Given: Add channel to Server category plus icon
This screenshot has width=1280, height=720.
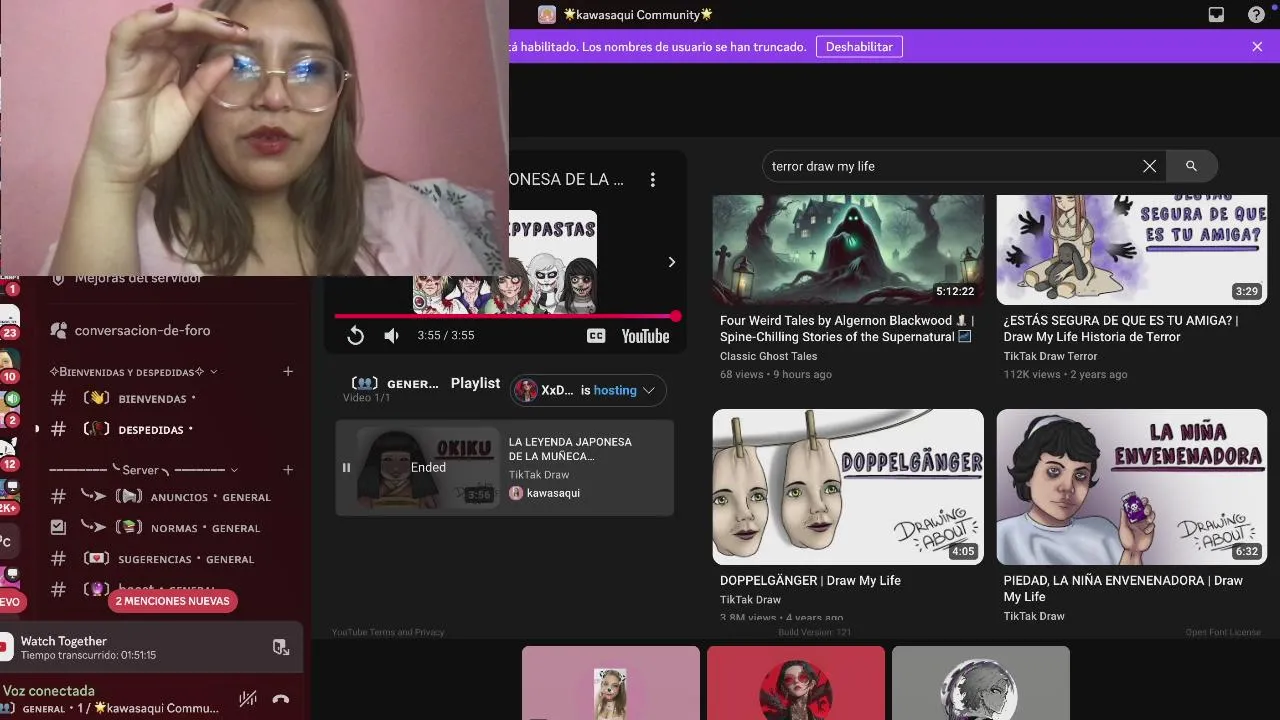Looking at the screenshot, I should click(288, 469).
